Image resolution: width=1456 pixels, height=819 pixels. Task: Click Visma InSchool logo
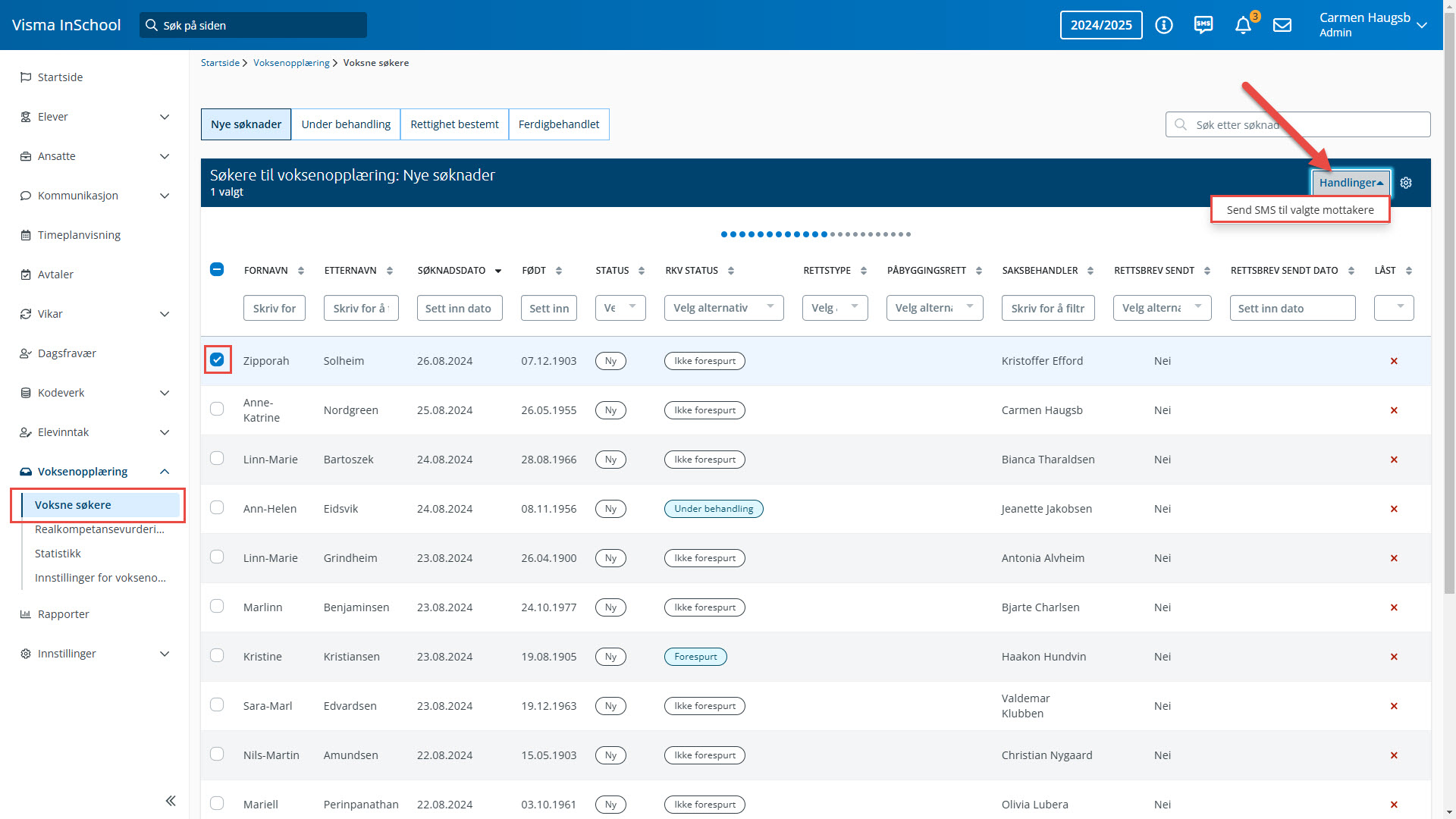pyautogui.click(x=66, y=25)
